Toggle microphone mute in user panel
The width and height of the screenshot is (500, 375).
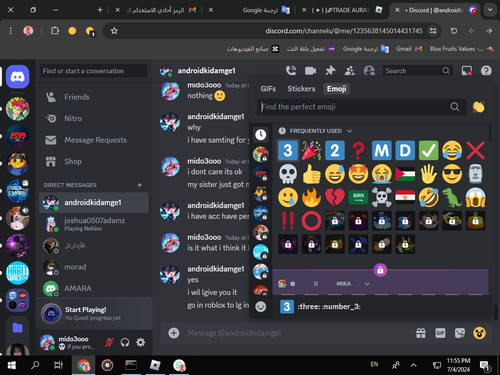[x=109, y=342]
